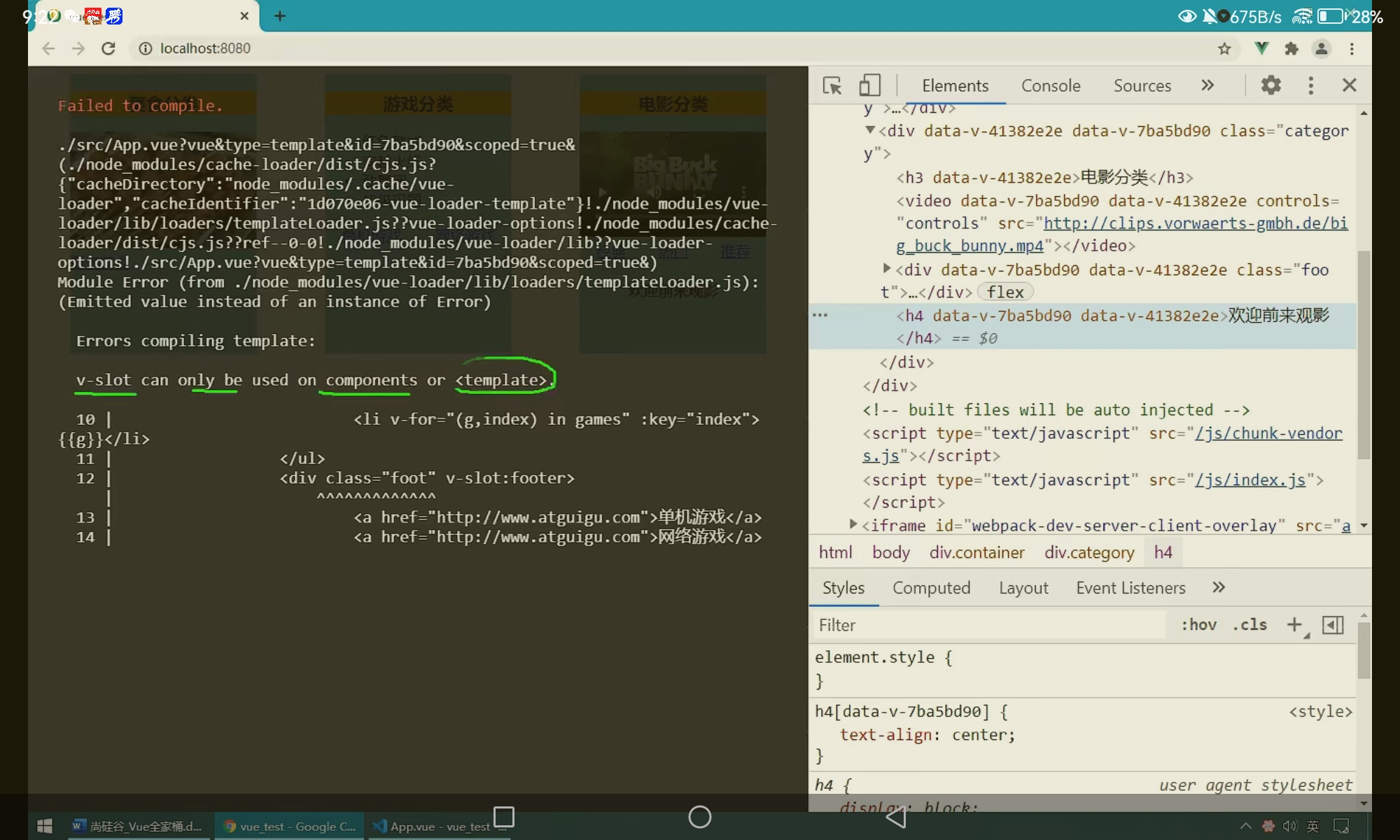Toggle the :hov element state panel
The width and height of the screenshot is (1400, 840).
point(1198,624)
